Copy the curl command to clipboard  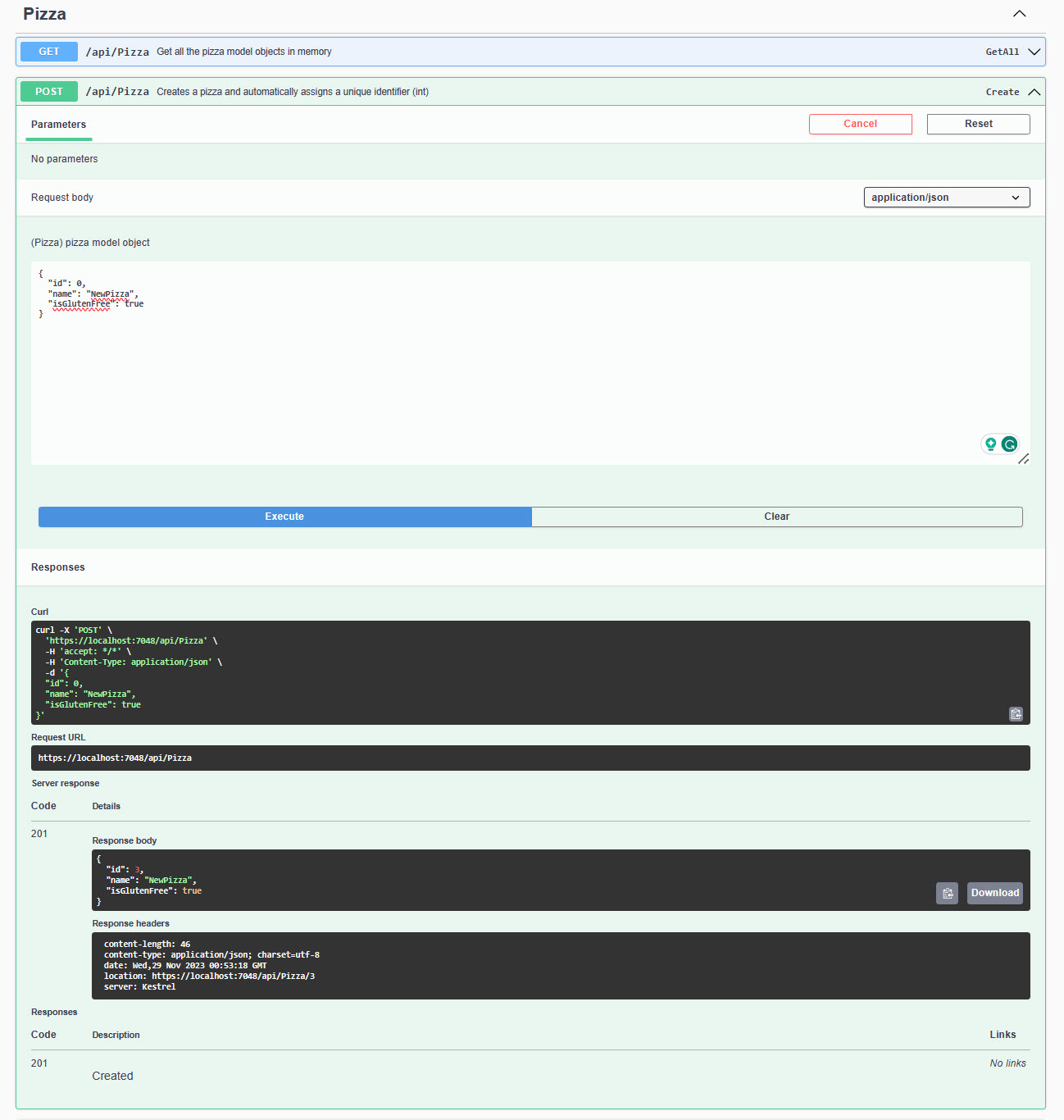pos(1016,714)
